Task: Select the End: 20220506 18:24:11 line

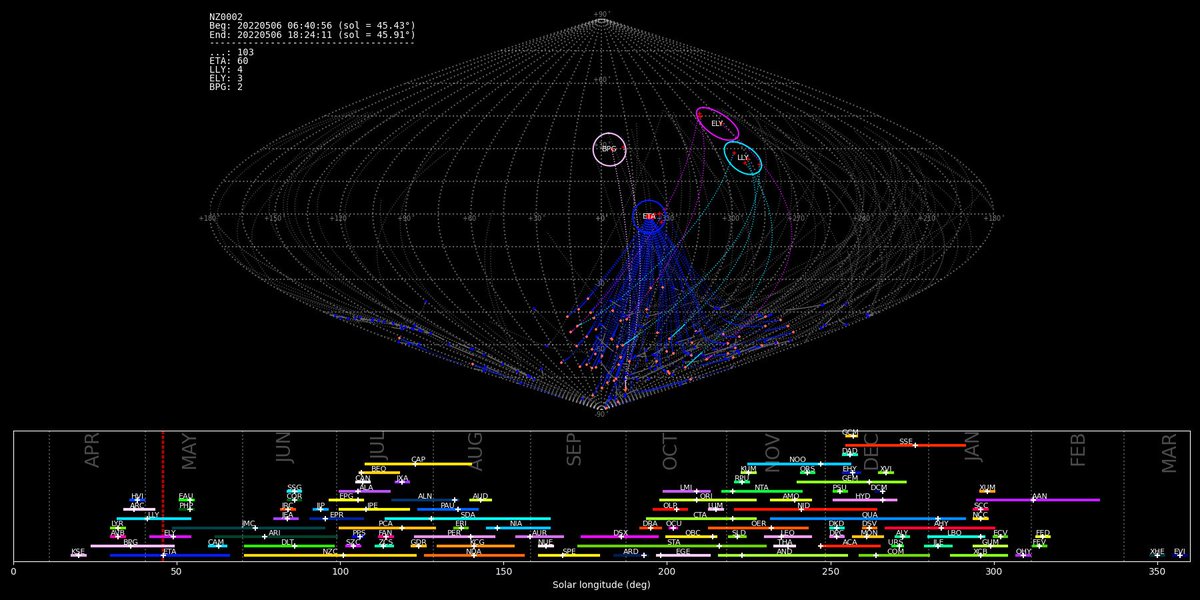Action: click(312, 34)
